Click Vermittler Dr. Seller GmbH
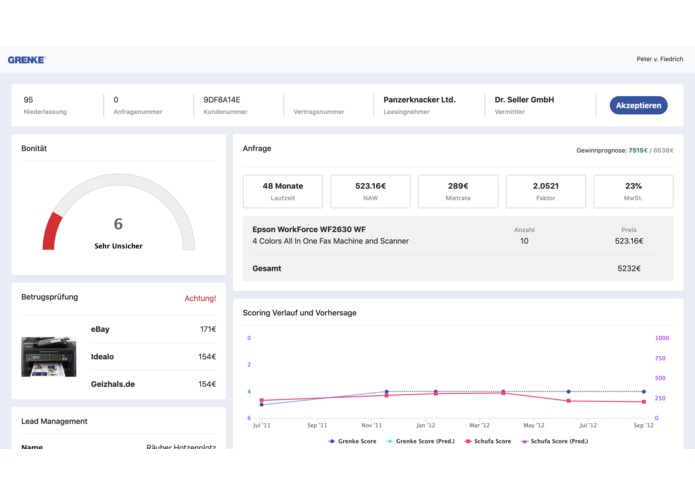 coord(524,100)
